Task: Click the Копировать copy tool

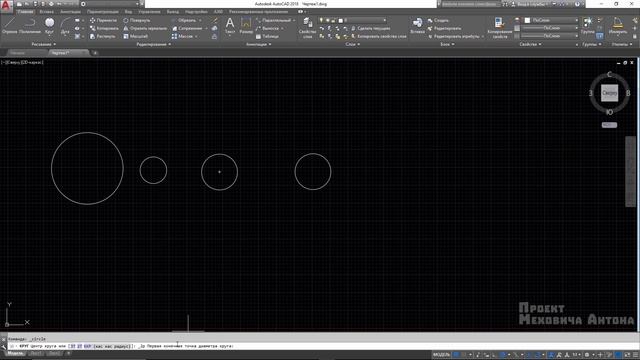Action: (104, 28)
